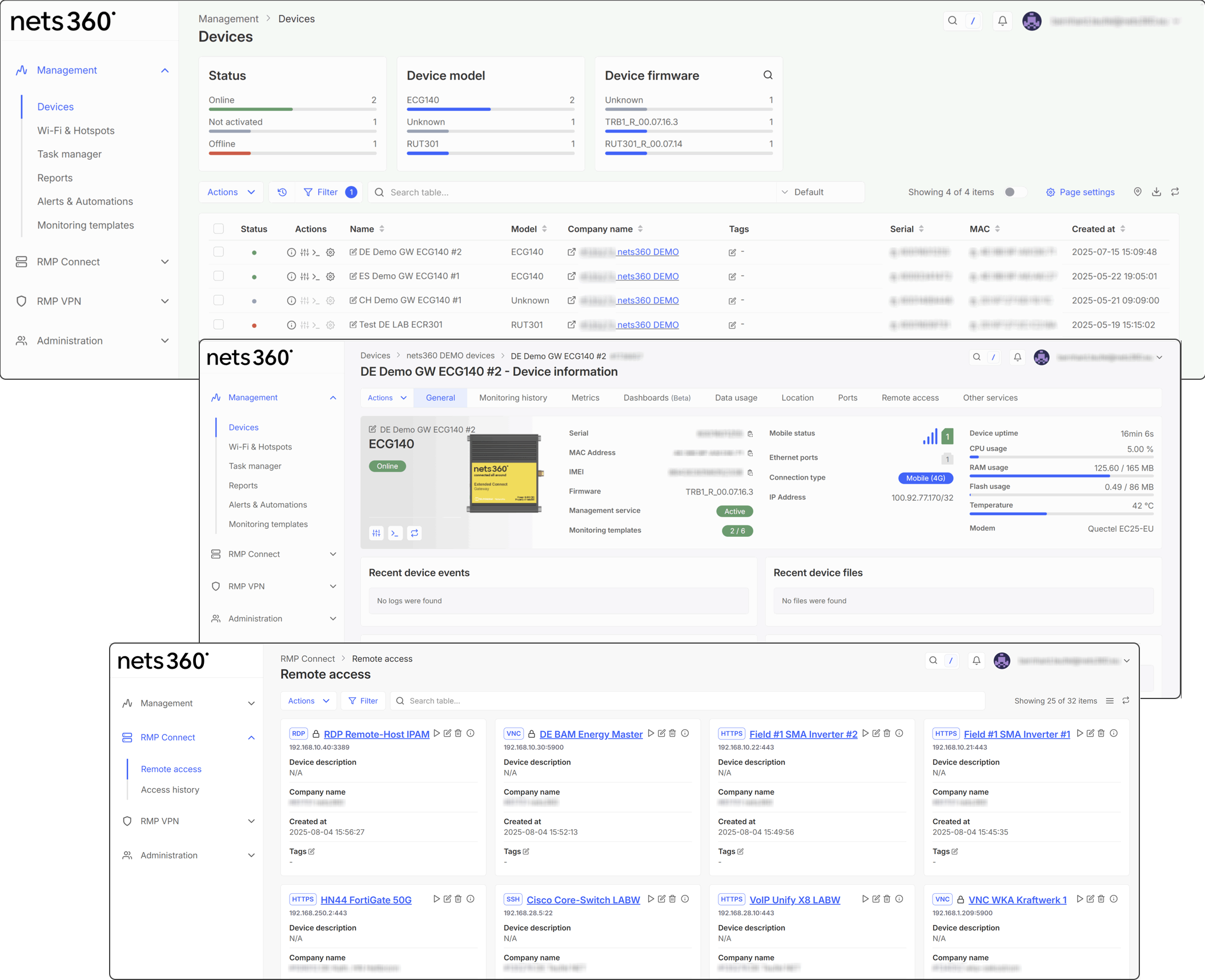Open Actions dropdown in the Devices window

231,192
